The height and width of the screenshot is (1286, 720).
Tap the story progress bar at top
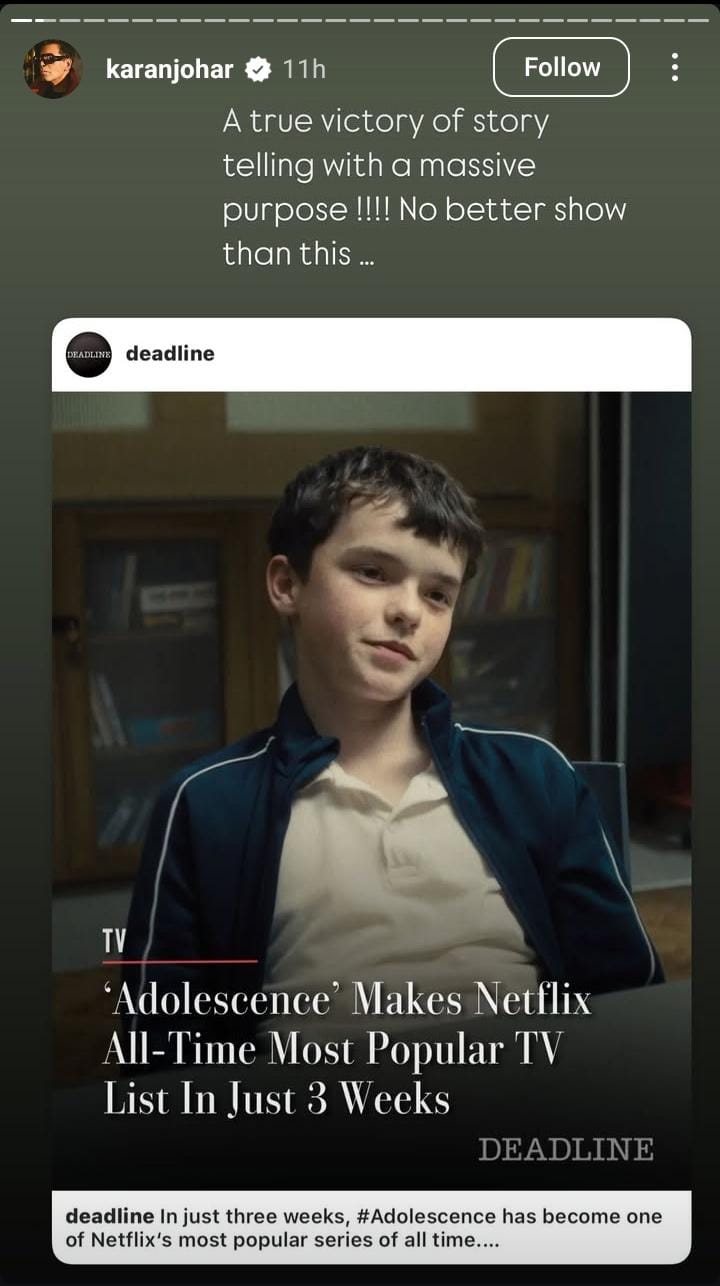click(x=360, y=19)
